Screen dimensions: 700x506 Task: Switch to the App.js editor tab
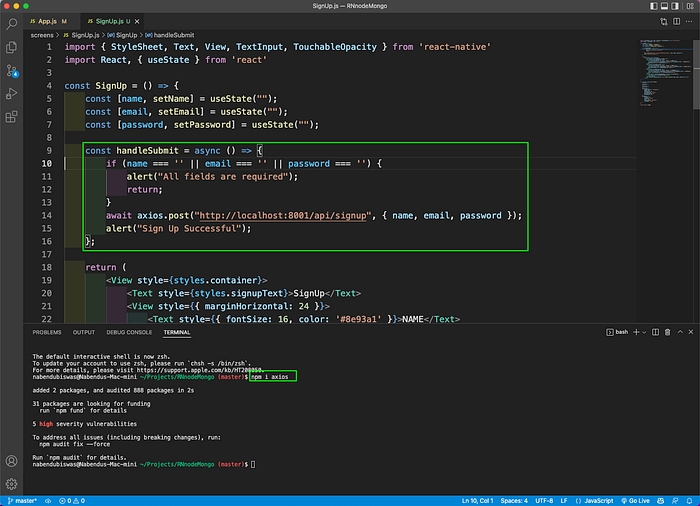tap(48, 21)
